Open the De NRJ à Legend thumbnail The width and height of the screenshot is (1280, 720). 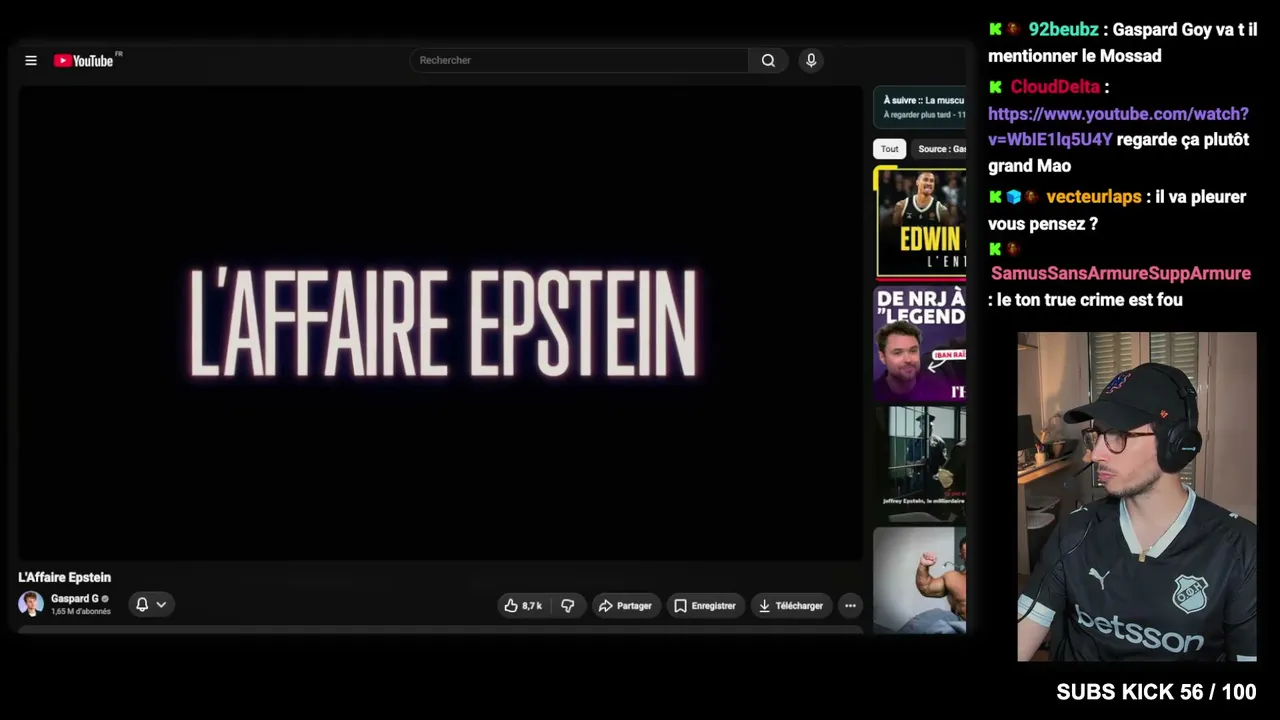pyautogui.click(x=920, y=344)
